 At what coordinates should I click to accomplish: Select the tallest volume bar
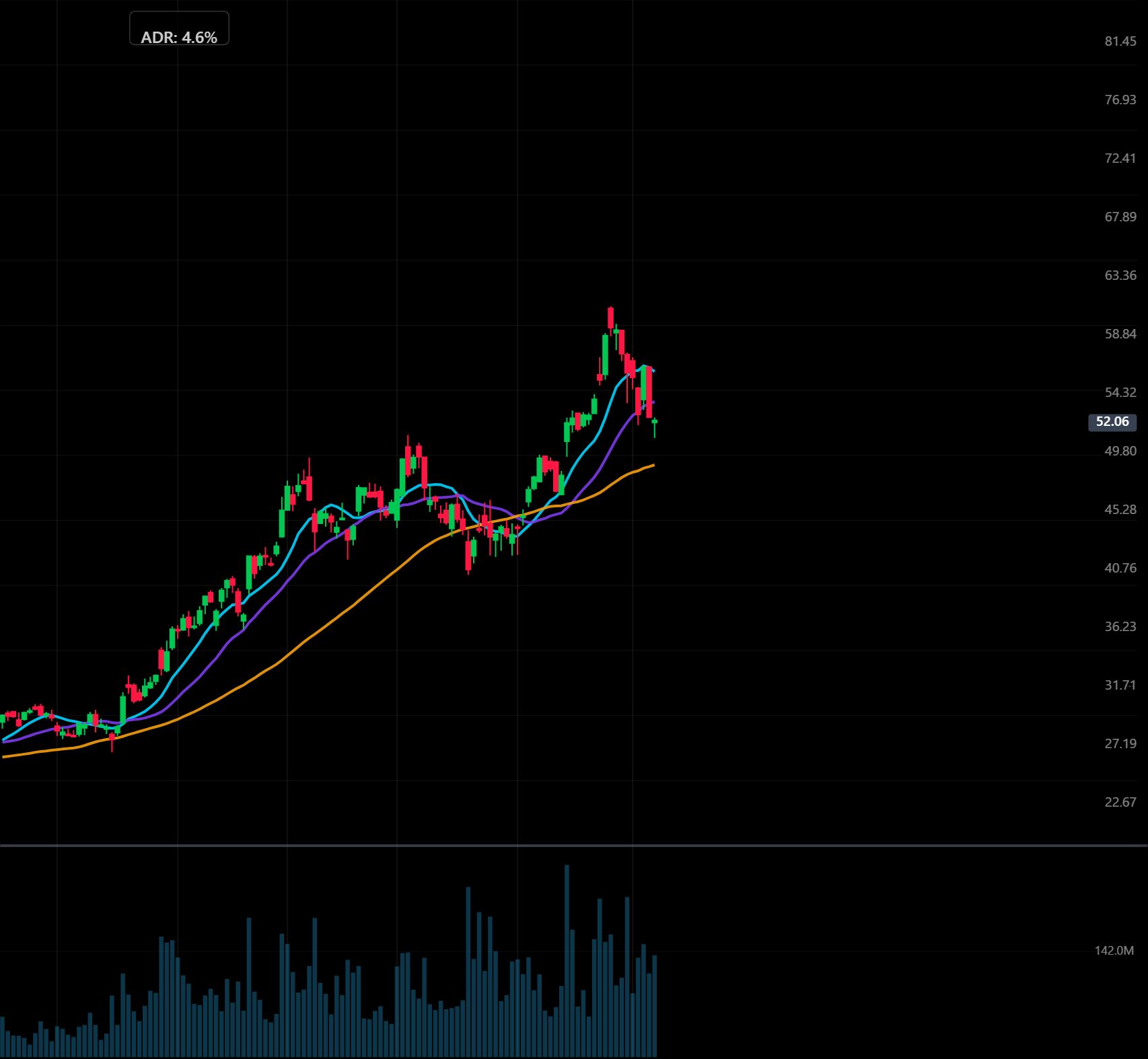click(567, 962)
